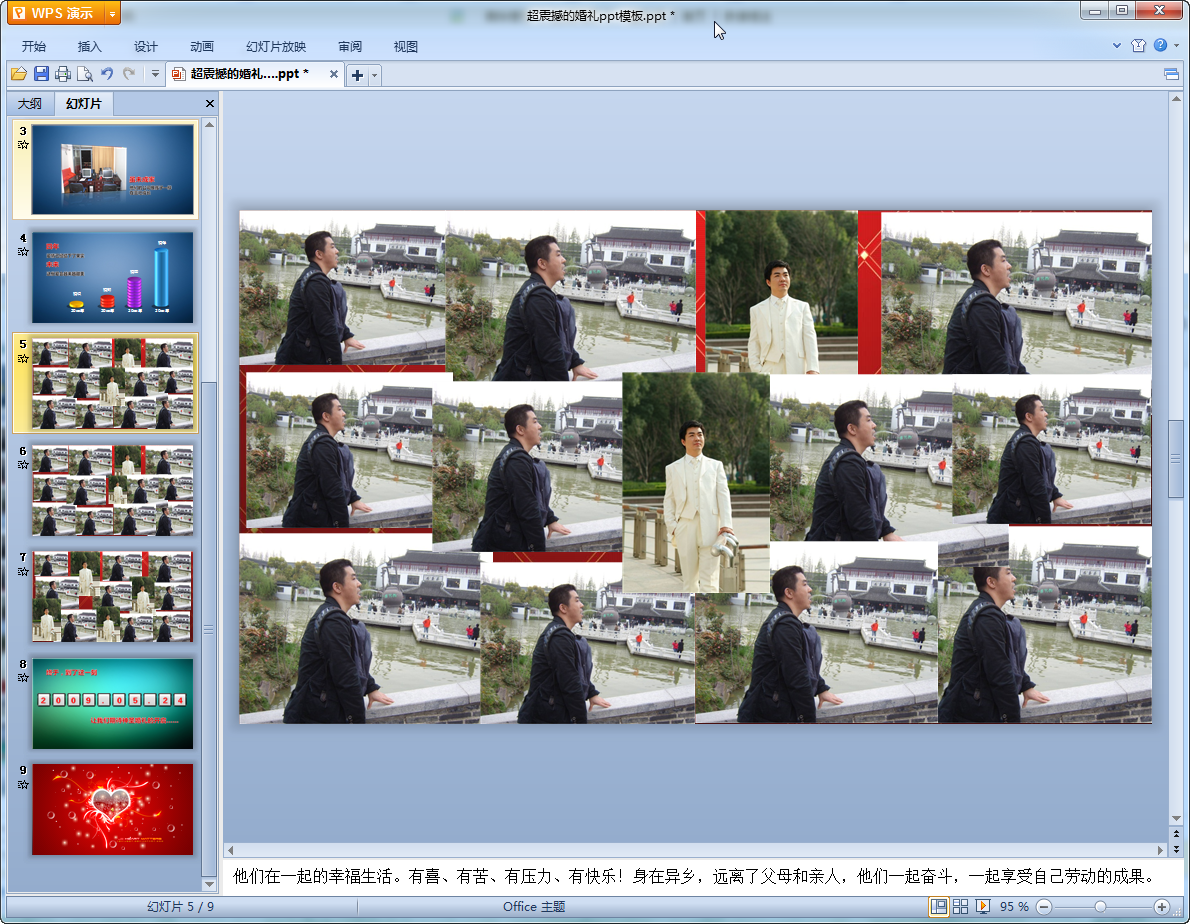
Task: Open the dropdown next to the new-tab plus
Action: 374,74
